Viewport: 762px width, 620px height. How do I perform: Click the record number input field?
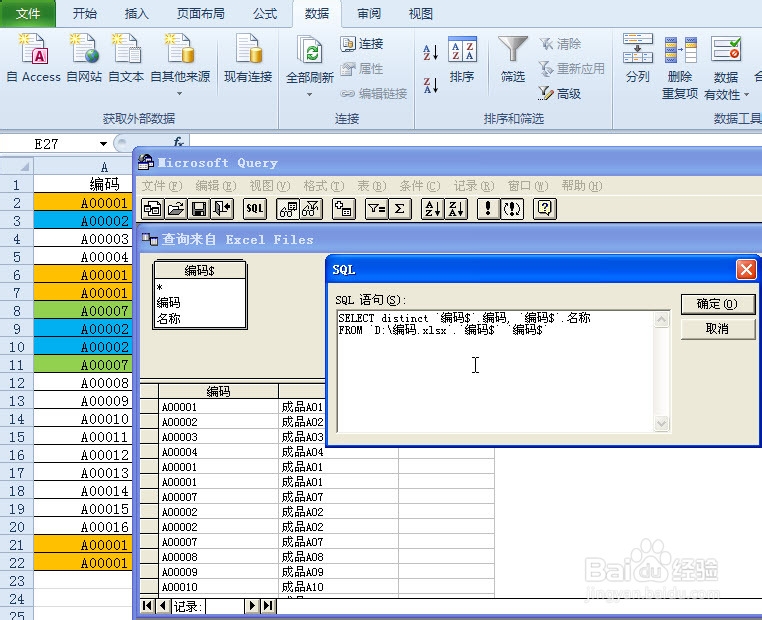point(225,606)
